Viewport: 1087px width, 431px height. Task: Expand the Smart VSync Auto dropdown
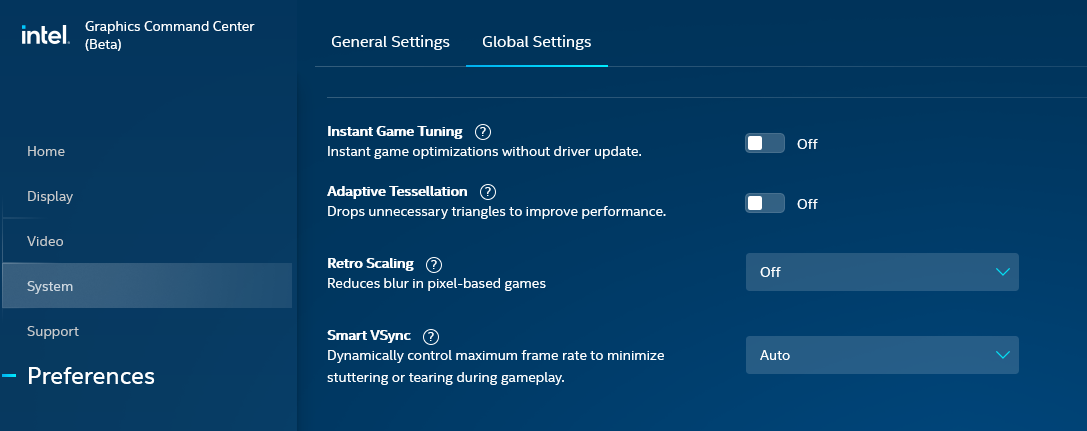(x=881, y=355)
